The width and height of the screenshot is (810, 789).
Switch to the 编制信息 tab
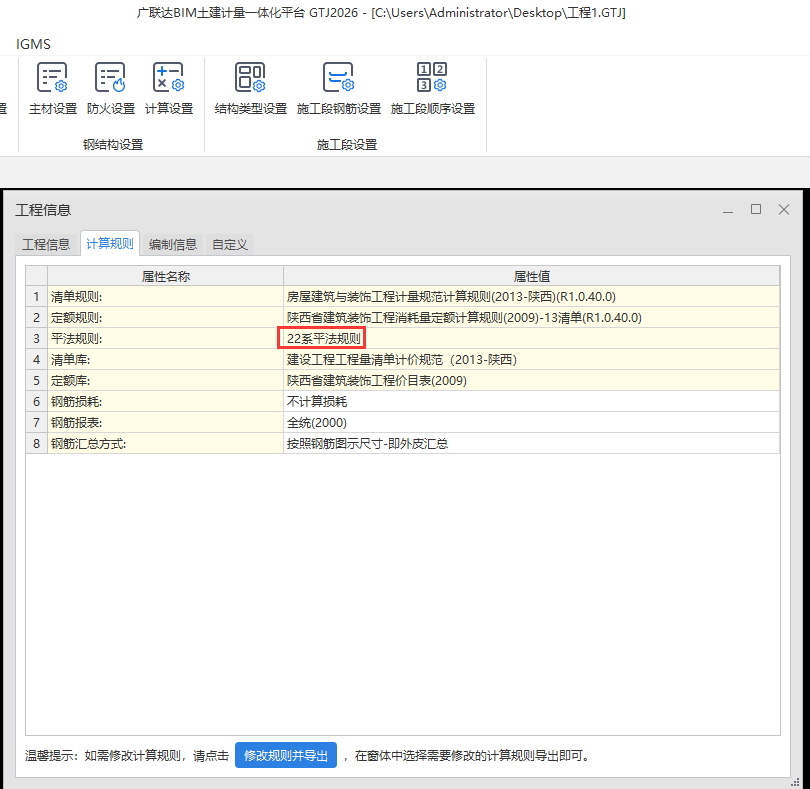(x=173, y=244)
